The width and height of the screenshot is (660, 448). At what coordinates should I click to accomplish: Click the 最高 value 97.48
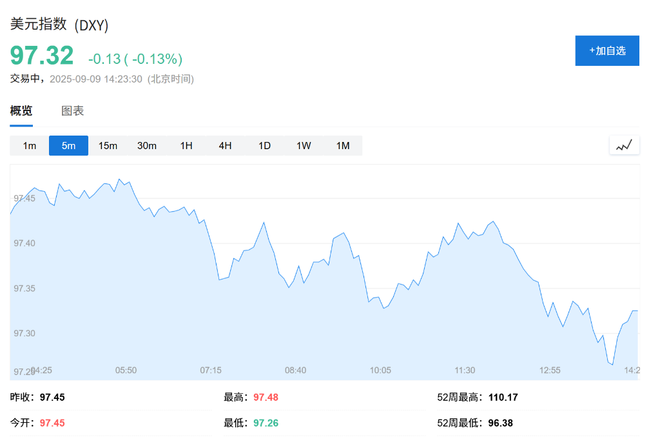click(x=266, y=397)
